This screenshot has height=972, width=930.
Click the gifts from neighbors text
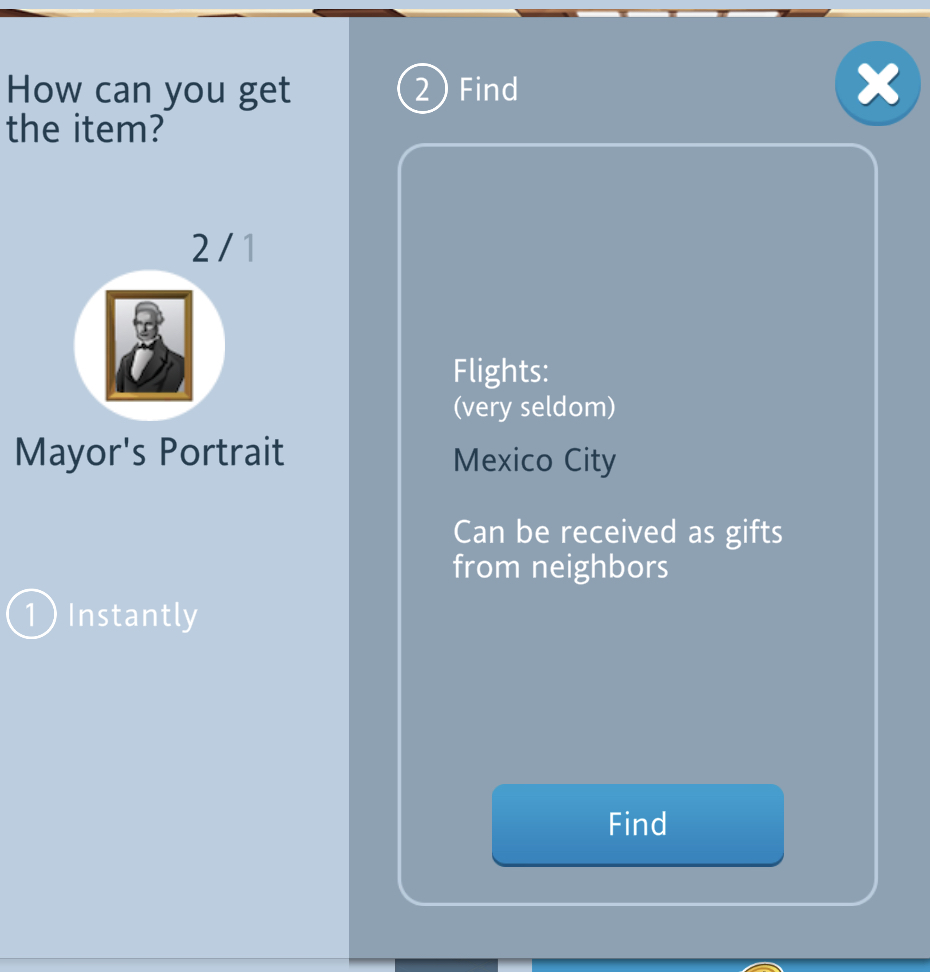coord(618,549)
